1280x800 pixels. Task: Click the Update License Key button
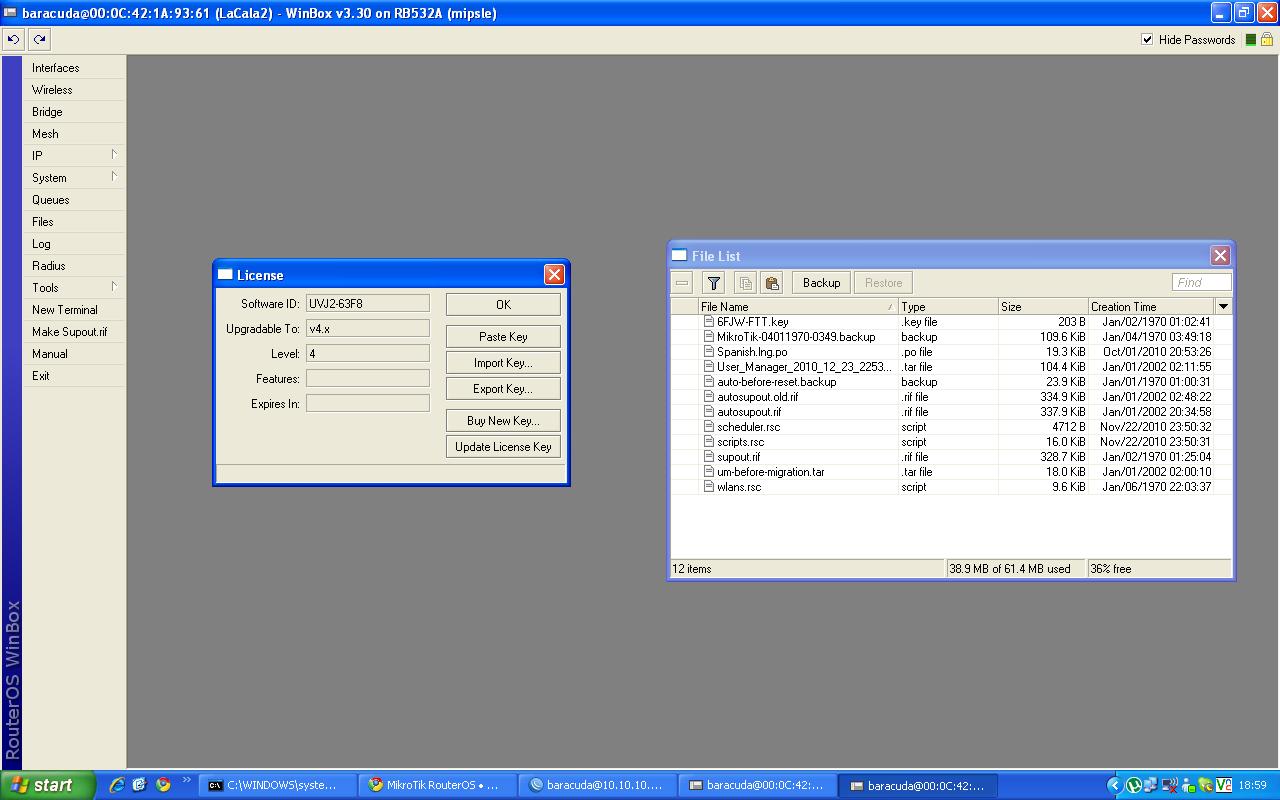click(x=503, y=447)
